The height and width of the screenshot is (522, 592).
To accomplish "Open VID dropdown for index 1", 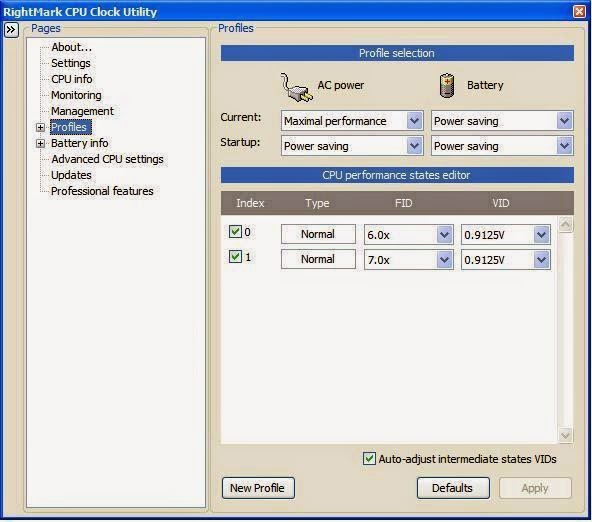I will pyautogui.click(x=542, y=260).
